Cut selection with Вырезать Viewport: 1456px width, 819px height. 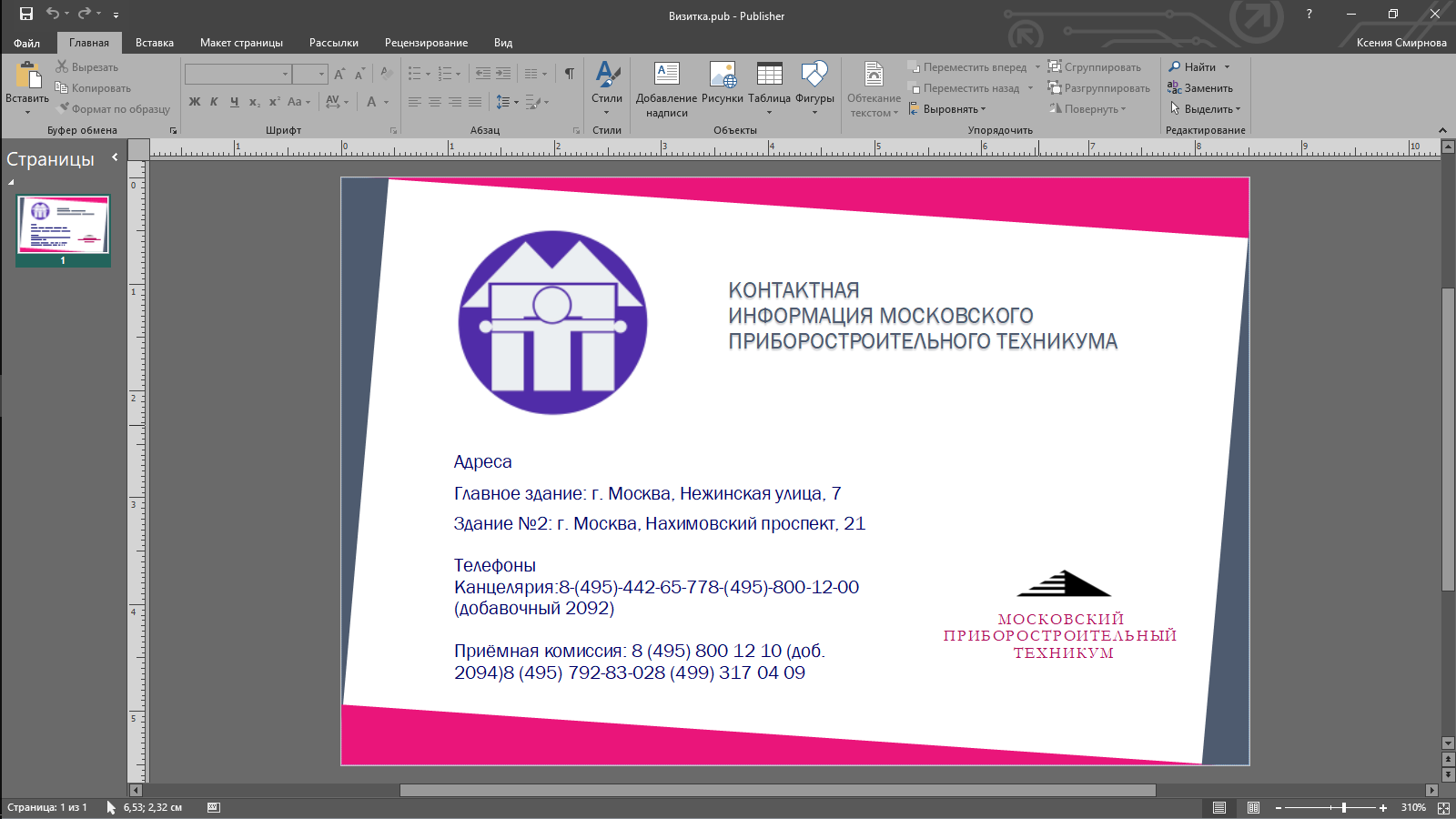[87, 67]
